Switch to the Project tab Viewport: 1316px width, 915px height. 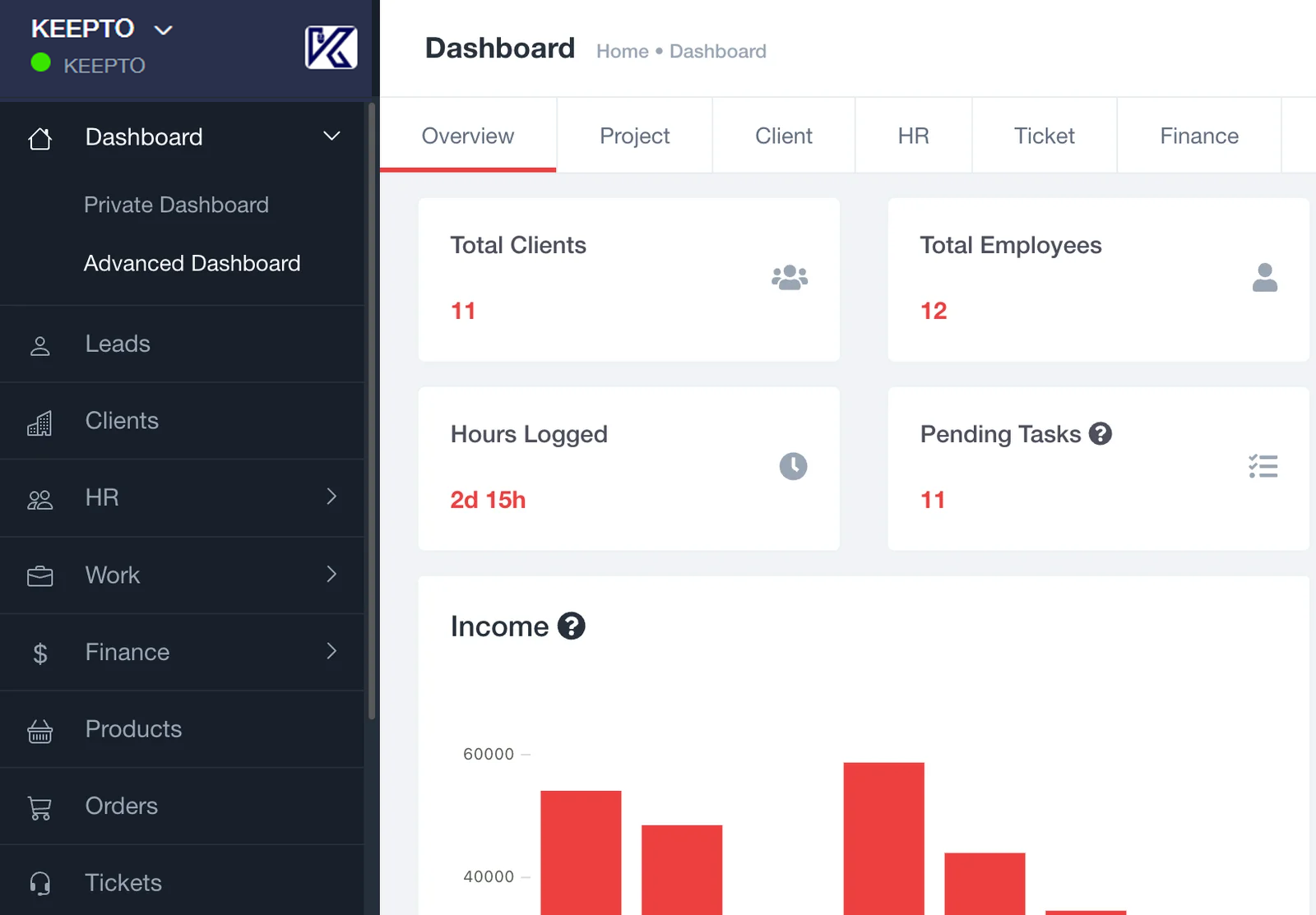pyautogui.click(x=634, y=136)
